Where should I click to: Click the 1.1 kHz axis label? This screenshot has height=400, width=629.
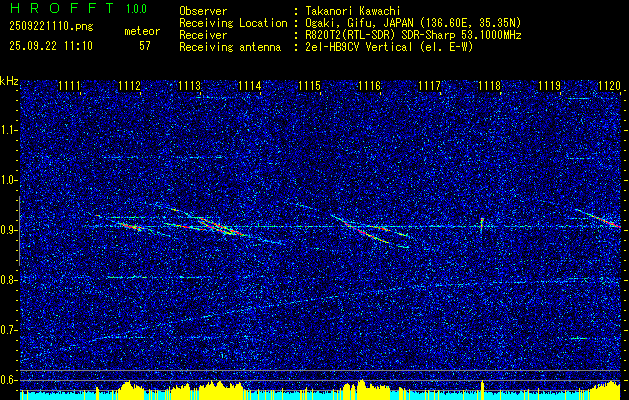click(x=9, y=130)
